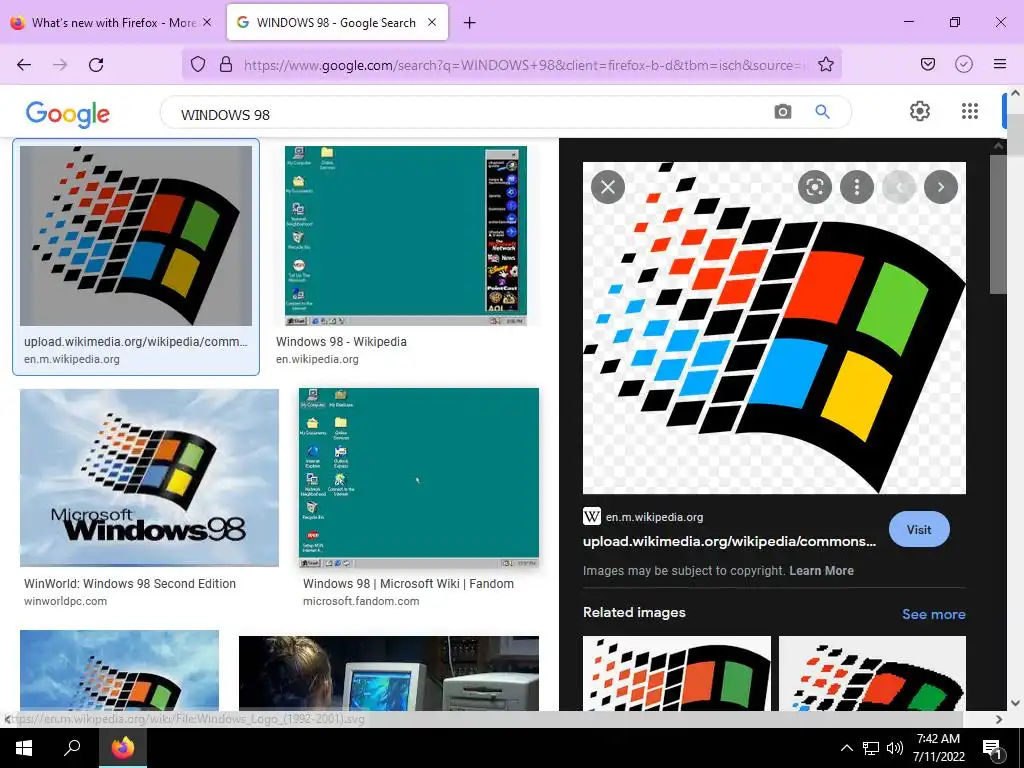
Task: Click the forward navigation arrow
Action: tap(60, 65)
